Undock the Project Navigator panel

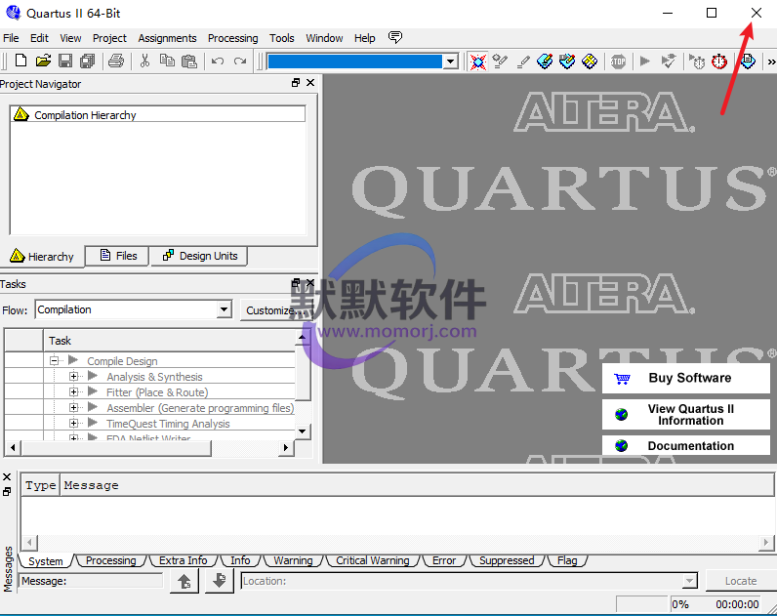296,83
